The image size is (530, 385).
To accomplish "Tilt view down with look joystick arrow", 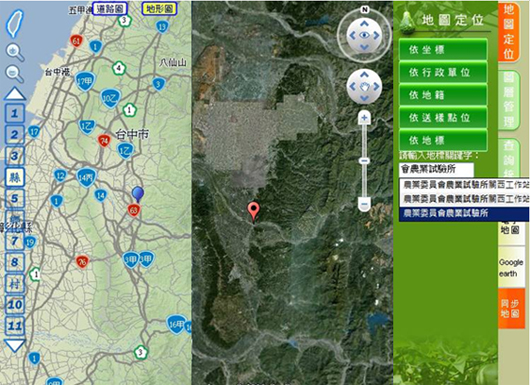I will (364, 47).
